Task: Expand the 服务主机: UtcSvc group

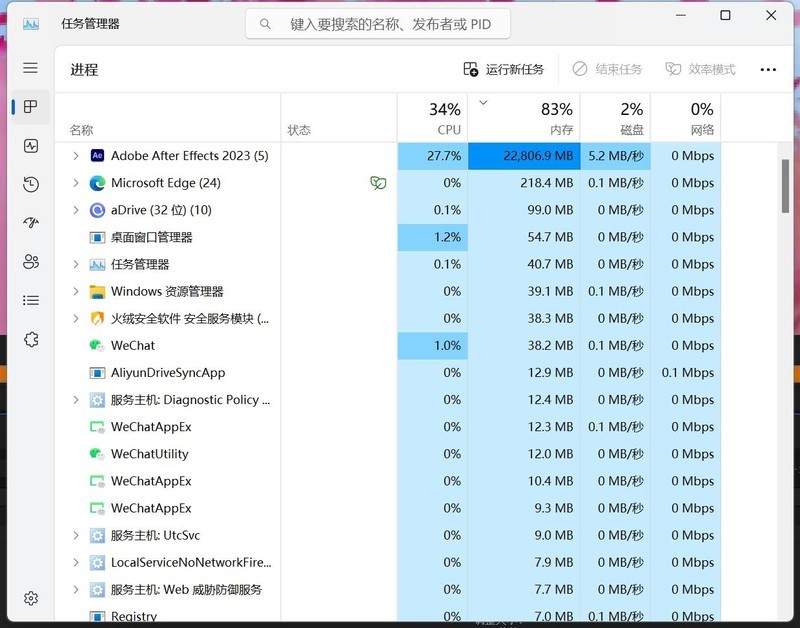Action: [75, 535]
